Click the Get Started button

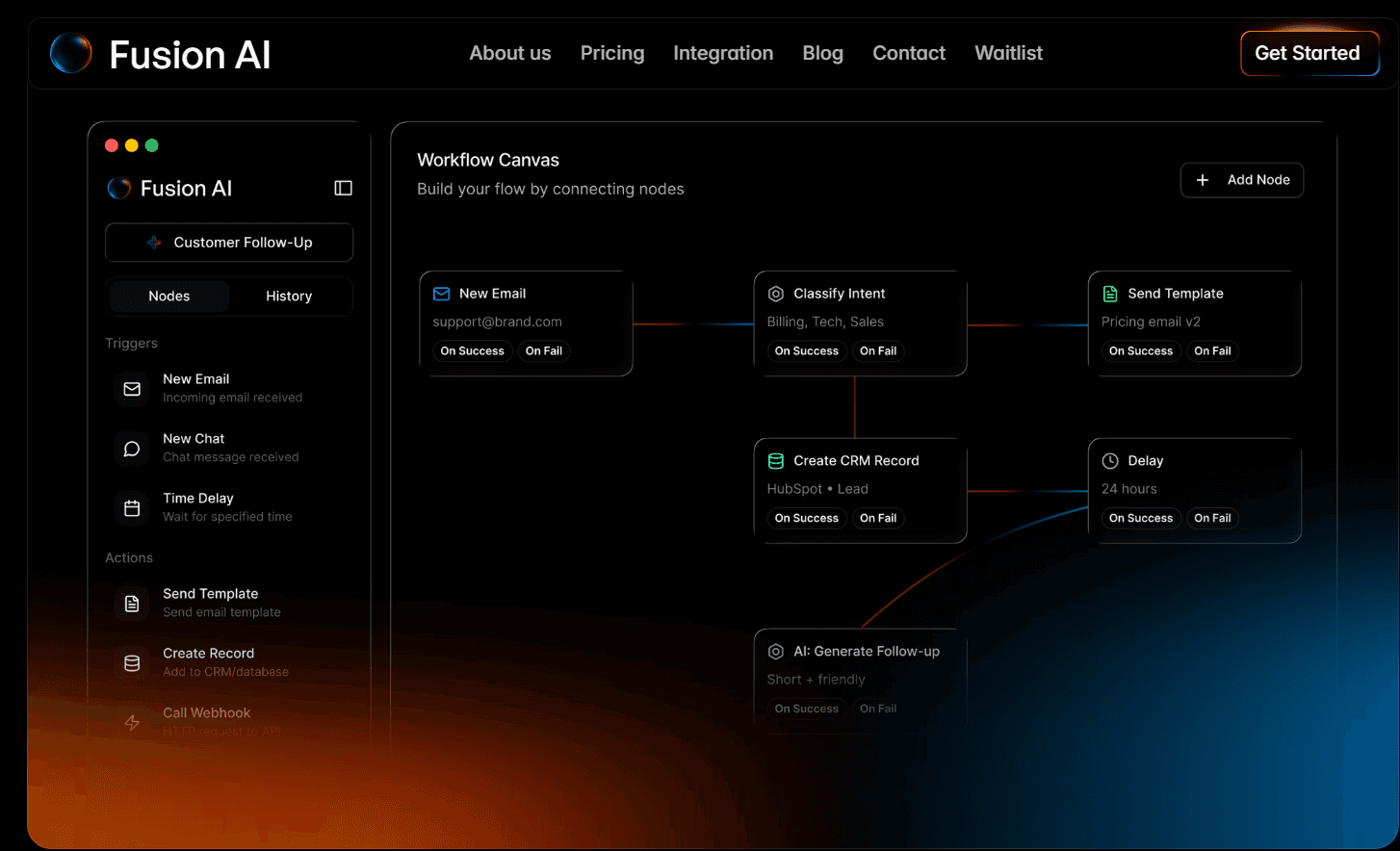tap(1309, 53)
